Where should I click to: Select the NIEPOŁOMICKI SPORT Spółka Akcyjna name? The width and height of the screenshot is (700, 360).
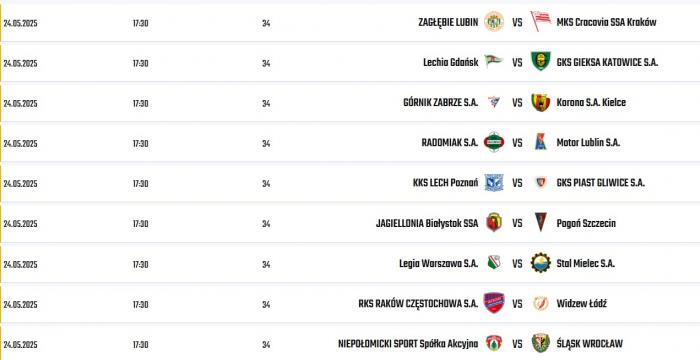tap(408, 344)
